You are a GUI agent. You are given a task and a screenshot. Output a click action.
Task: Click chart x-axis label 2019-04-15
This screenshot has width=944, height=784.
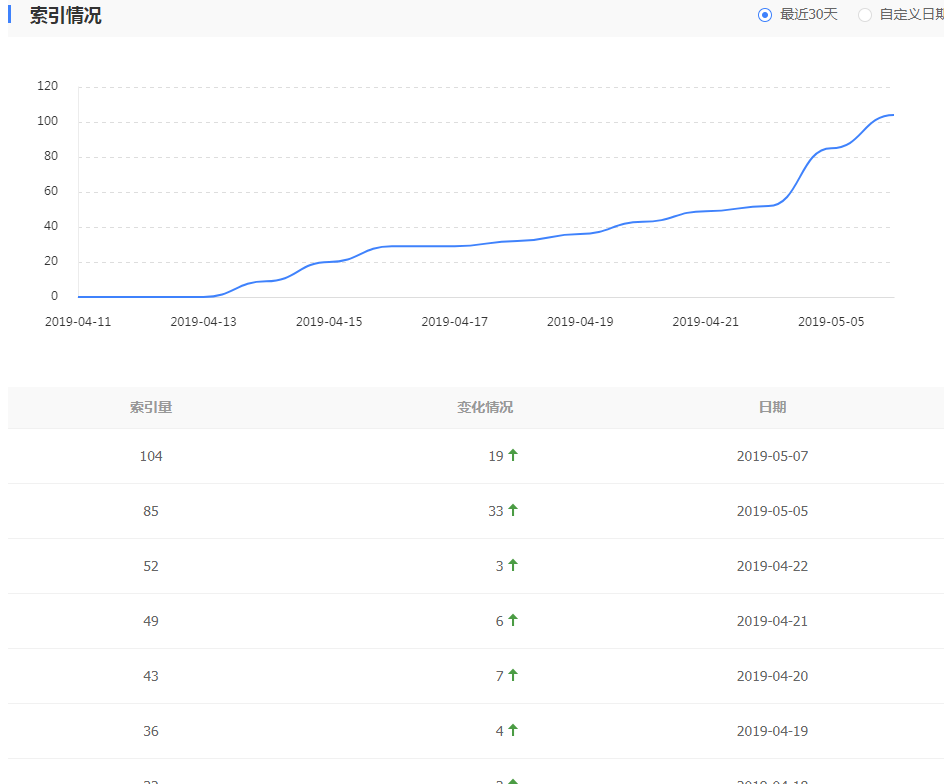coord(329,322)
